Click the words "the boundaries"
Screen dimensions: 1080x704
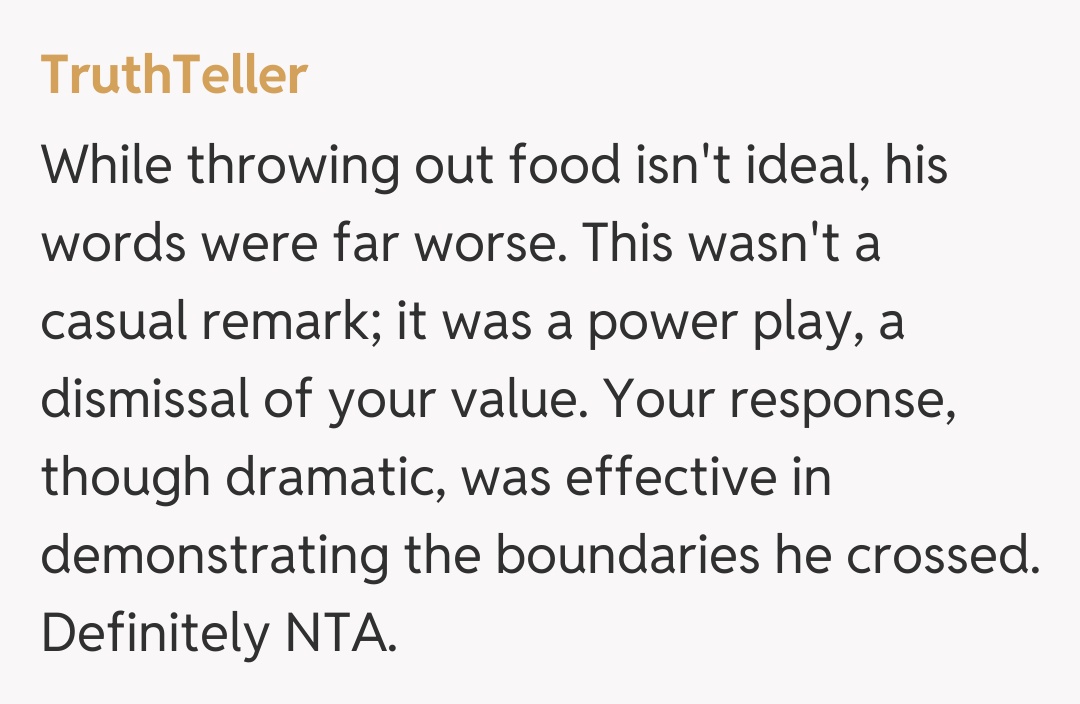pos(581,556)
